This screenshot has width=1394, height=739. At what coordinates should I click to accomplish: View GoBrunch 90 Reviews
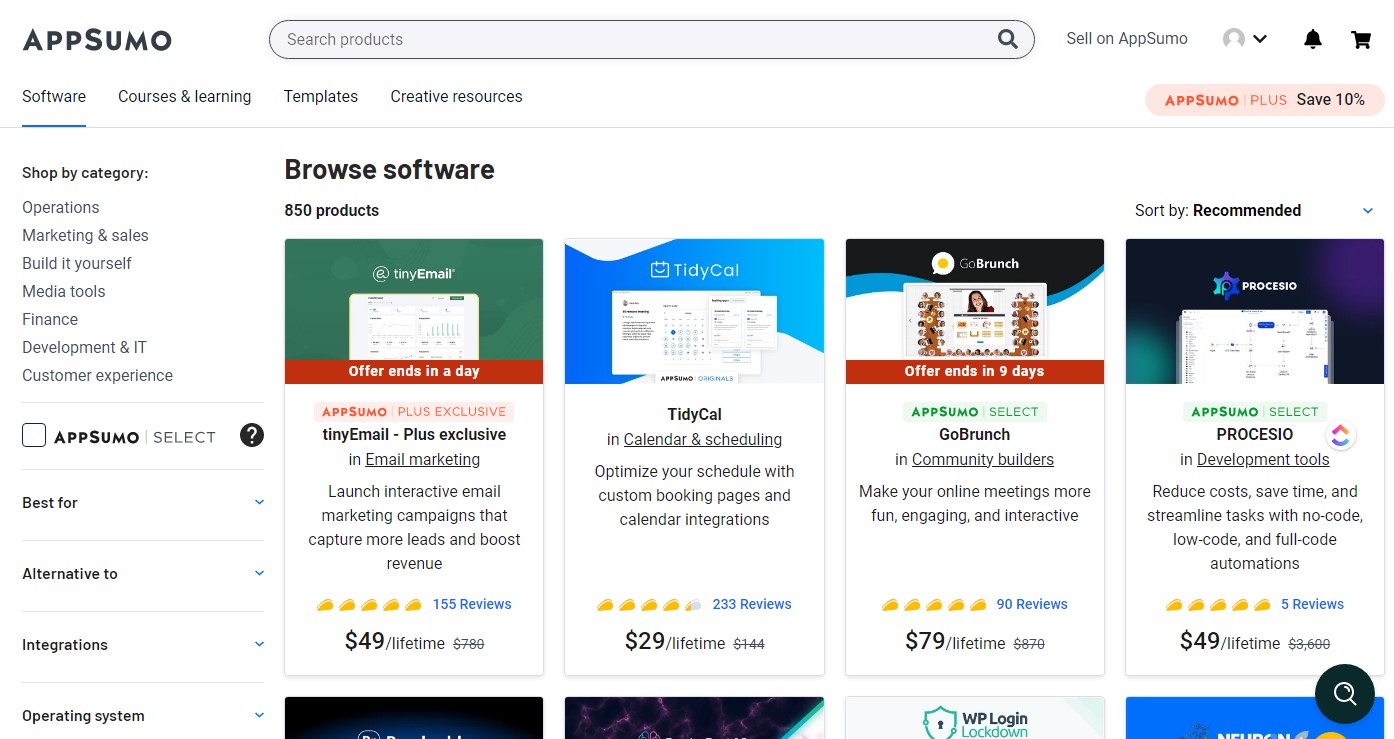[1032, 605]
